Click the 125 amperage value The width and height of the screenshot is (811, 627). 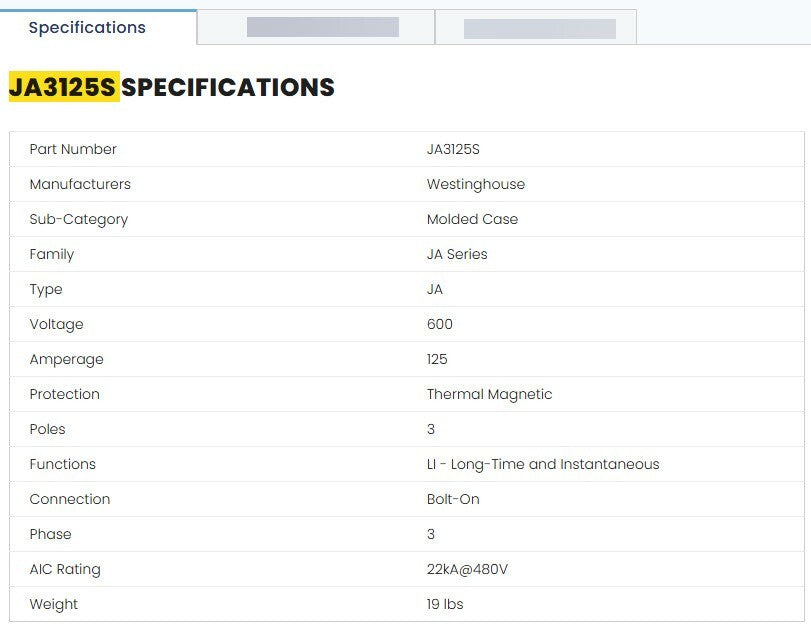437,359
